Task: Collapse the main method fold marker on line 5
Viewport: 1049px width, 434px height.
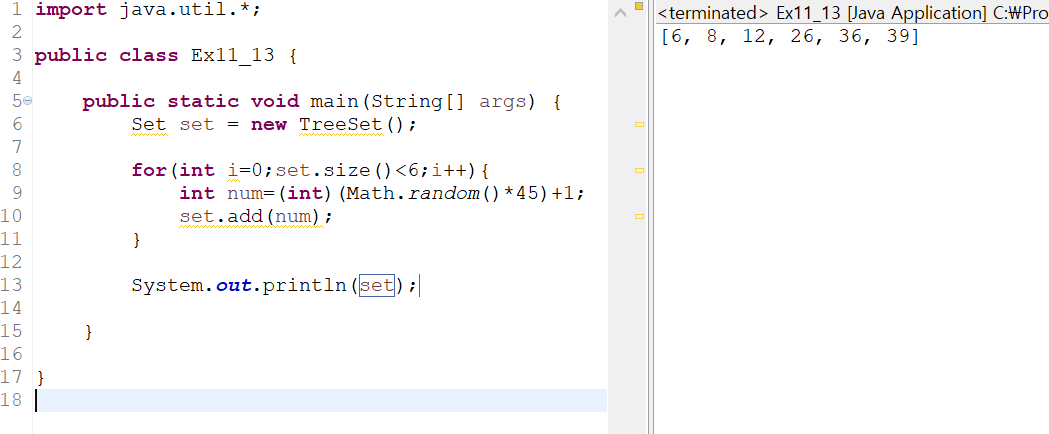Action: [x=27, y=101]
